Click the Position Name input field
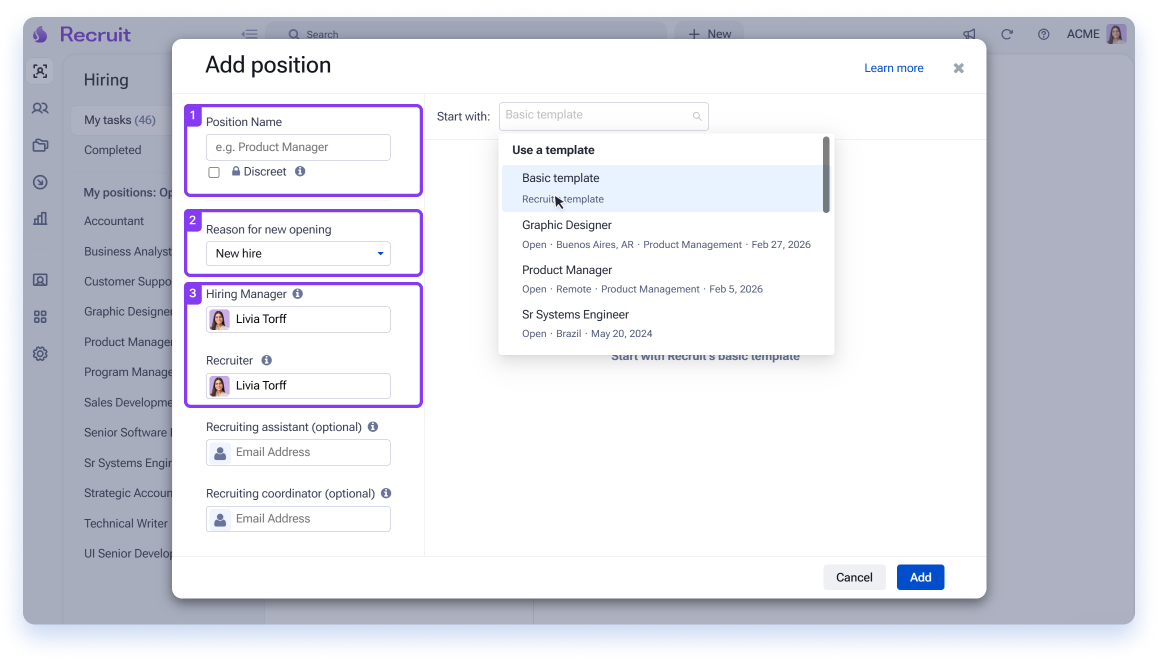Screen dimensions: 1158x670 [x=298, y=147]
